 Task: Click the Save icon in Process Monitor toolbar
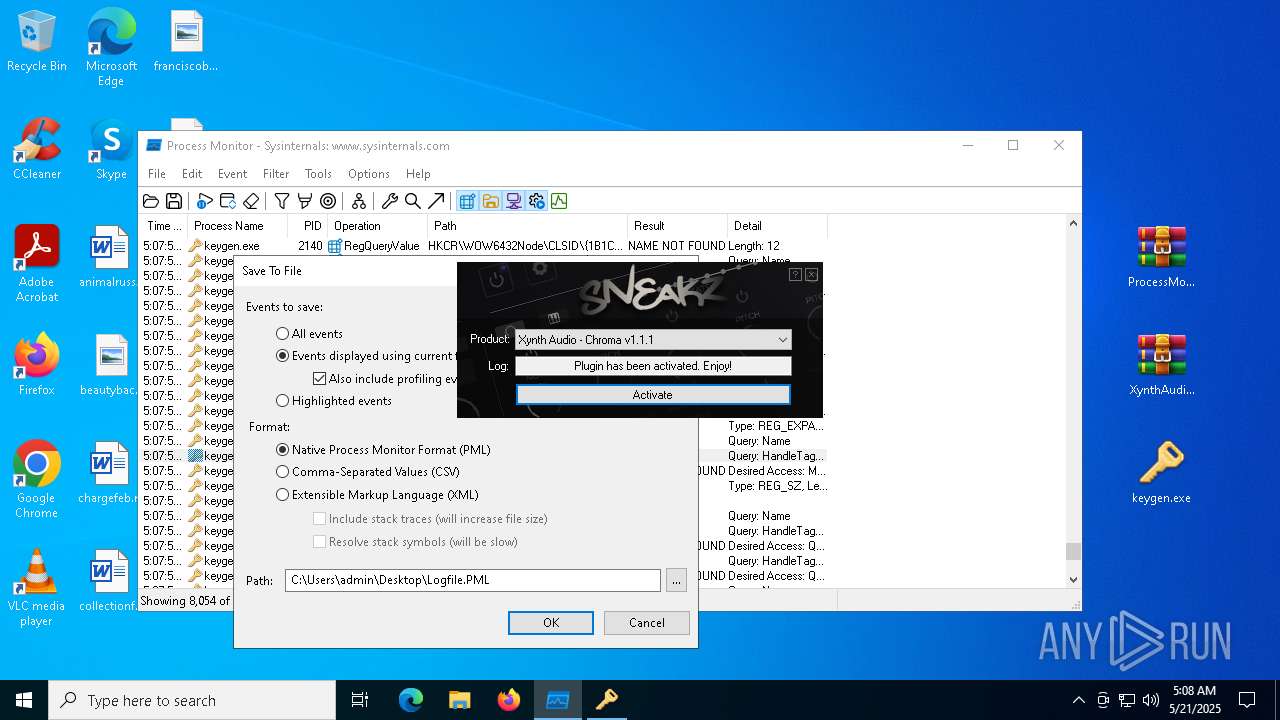173,201
